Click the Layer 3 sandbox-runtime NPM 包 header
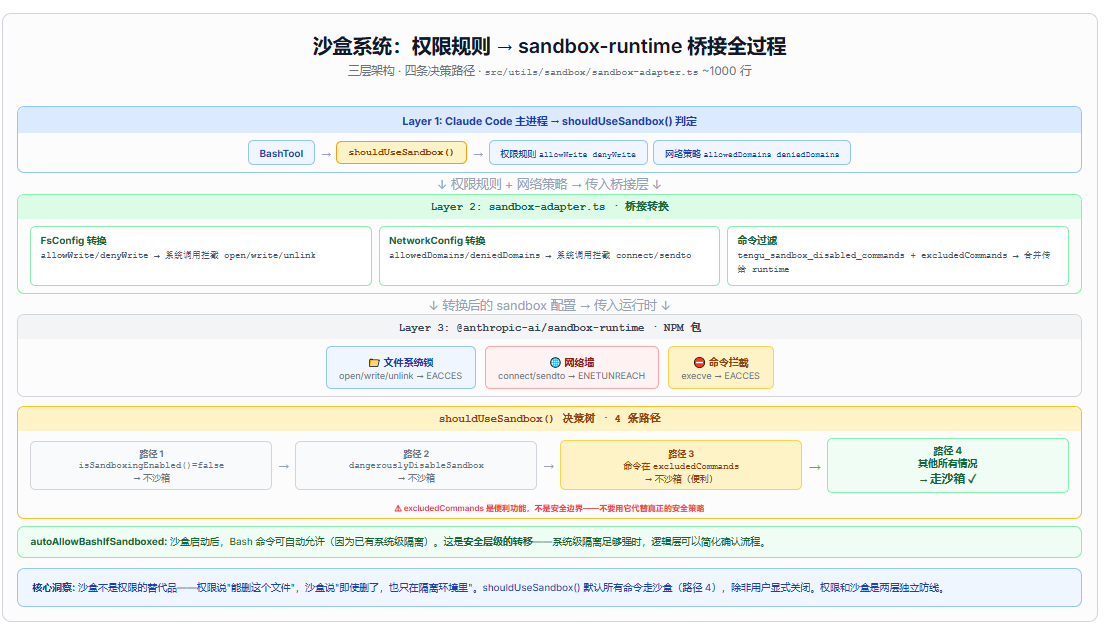The image size is (1104, 633). click(x=549, y=327)
